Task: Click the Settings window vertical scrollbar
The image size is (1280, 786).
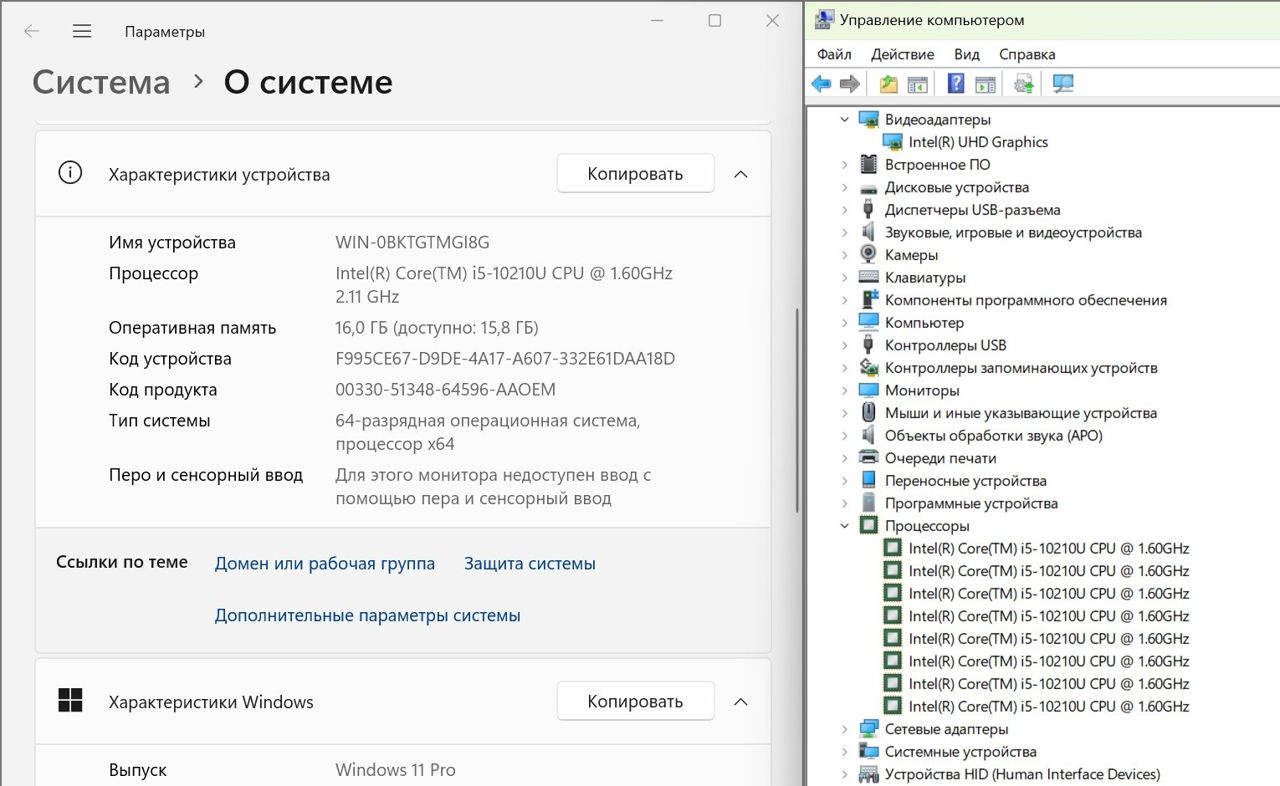Action: click(x=796, y=410)
